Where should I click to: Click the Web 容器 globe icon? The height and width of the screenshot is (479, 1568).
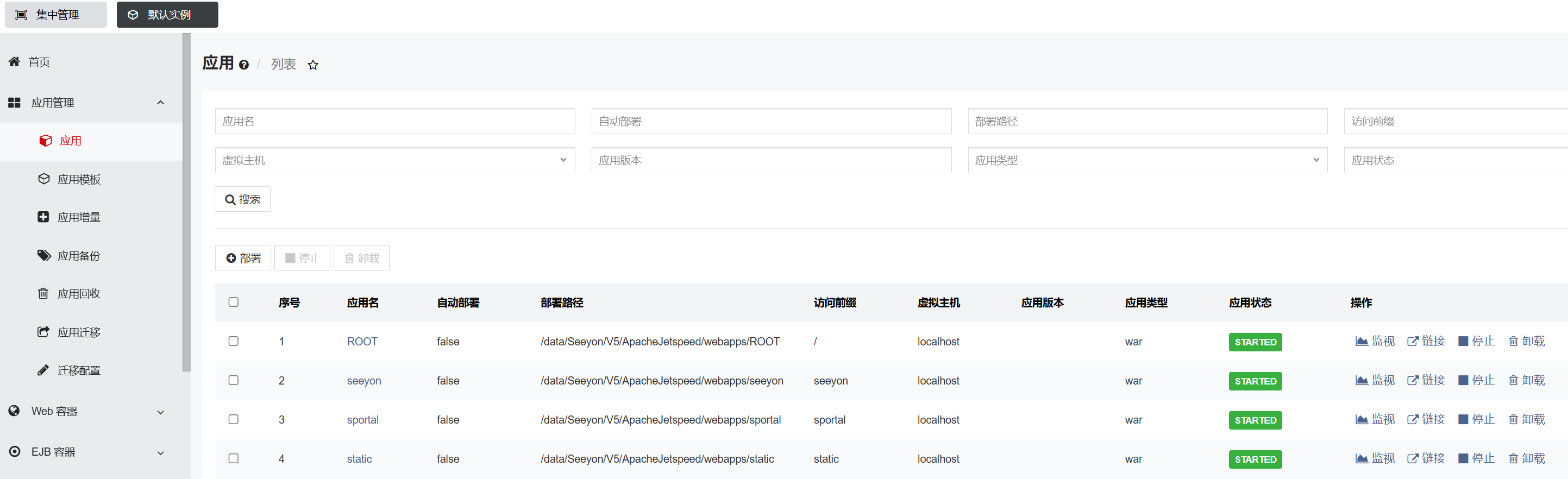(14, 411)
